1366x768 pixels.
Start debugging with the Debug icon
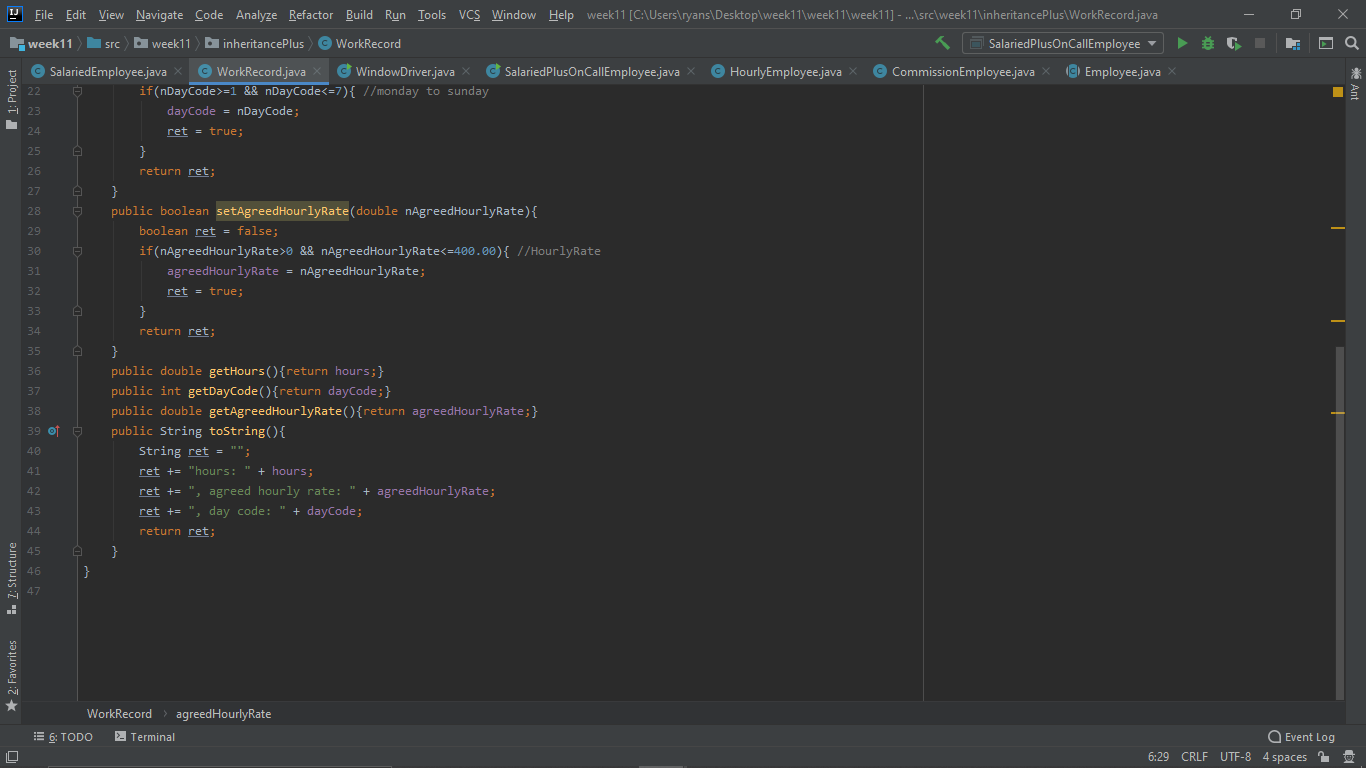coord(1207,43)
